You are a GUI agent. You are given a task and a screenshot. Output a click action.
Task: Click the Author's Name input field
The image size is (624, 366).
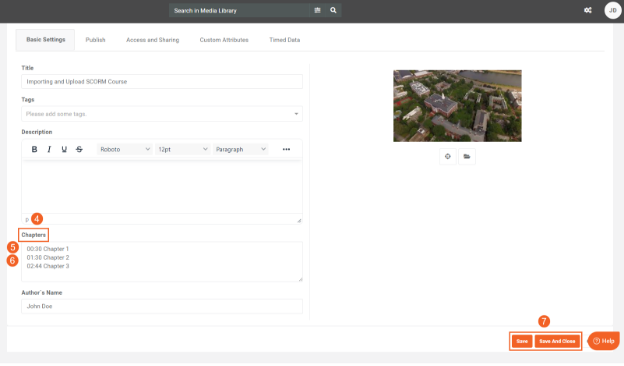162,306
